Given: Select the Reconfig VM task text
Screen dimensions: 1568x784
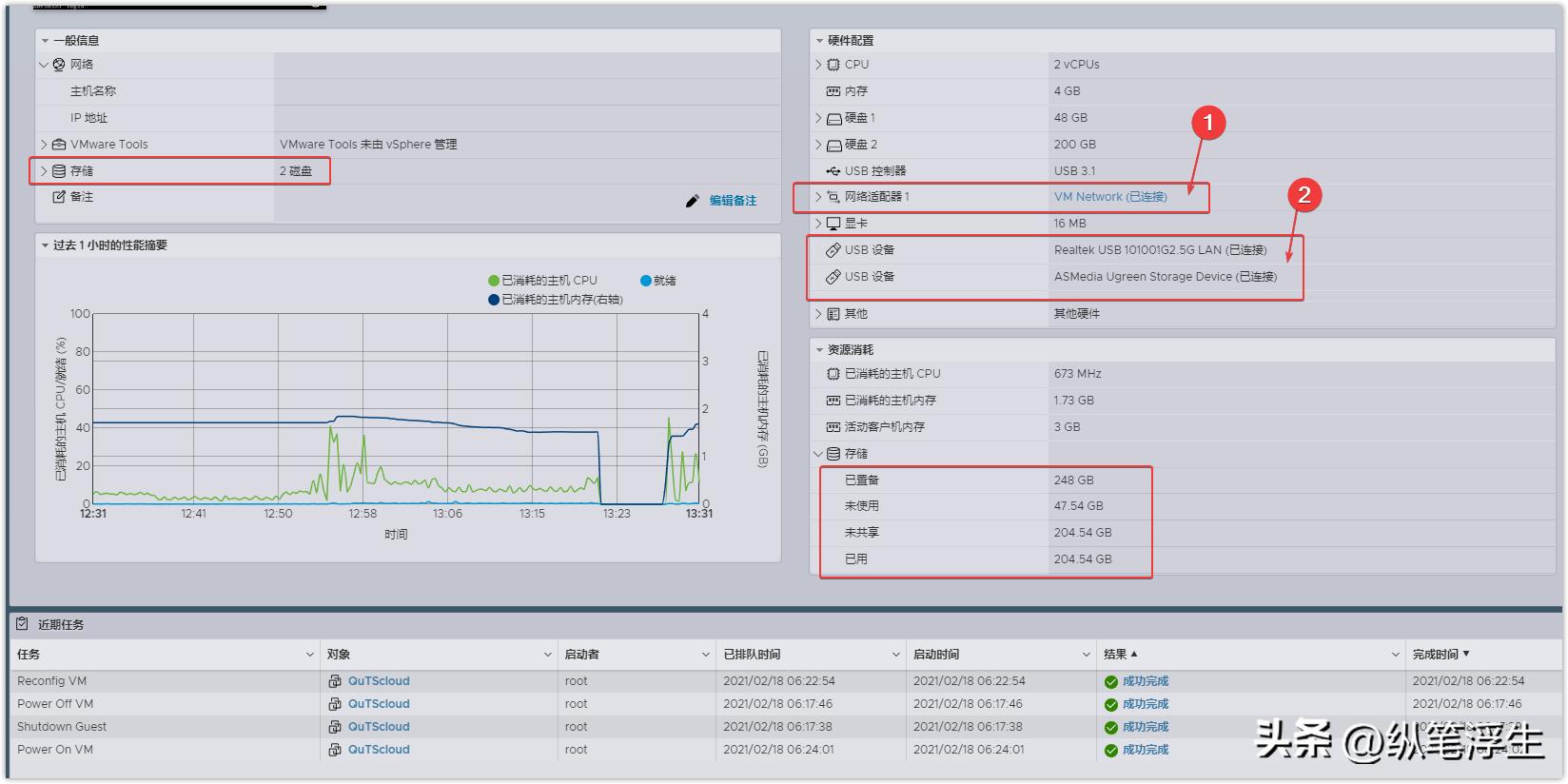Looking at the screenshot, I should pos(51,681).
